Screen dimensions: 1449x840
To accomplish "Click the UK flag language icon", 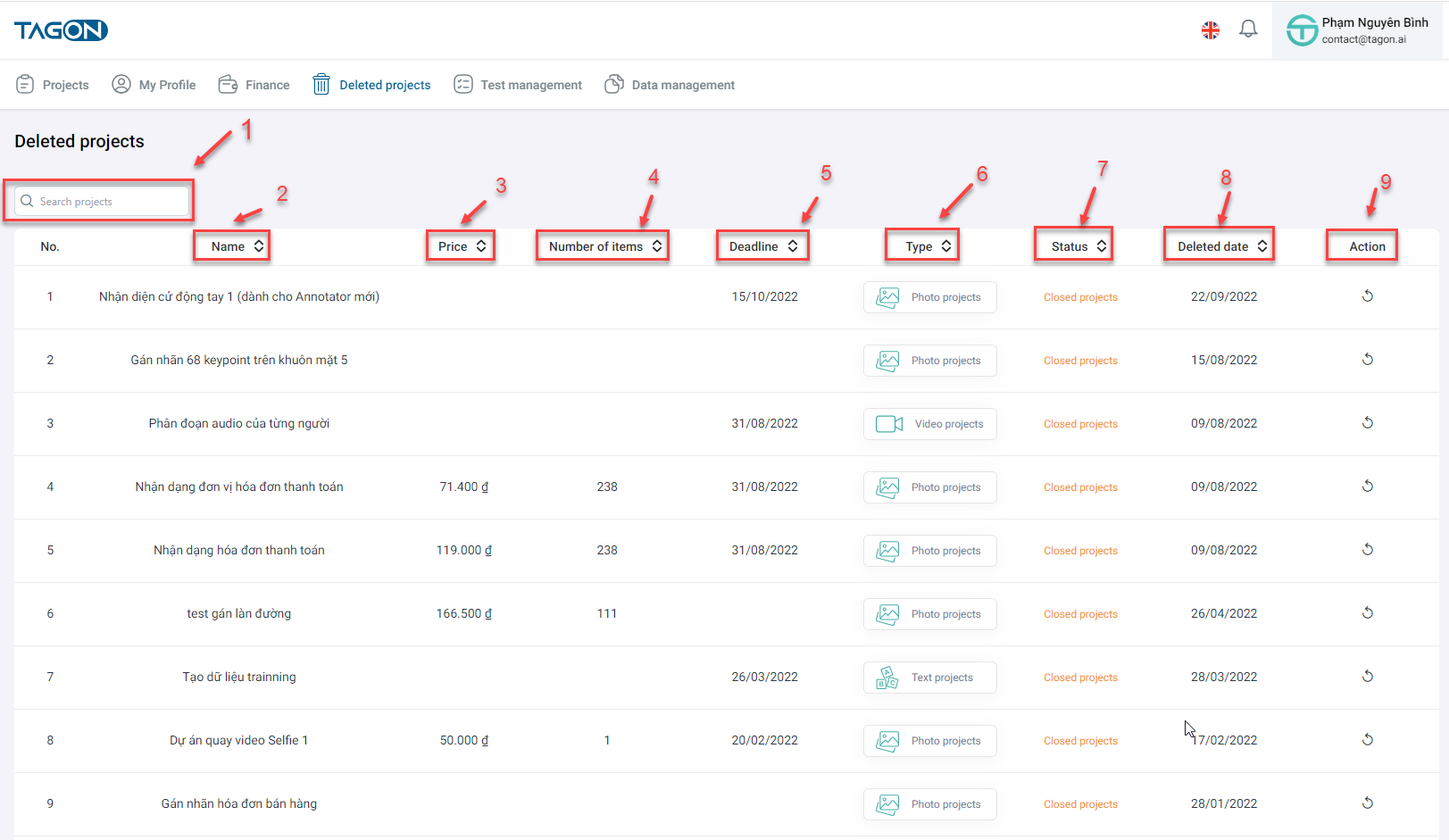I will (x=1211, y=30).
